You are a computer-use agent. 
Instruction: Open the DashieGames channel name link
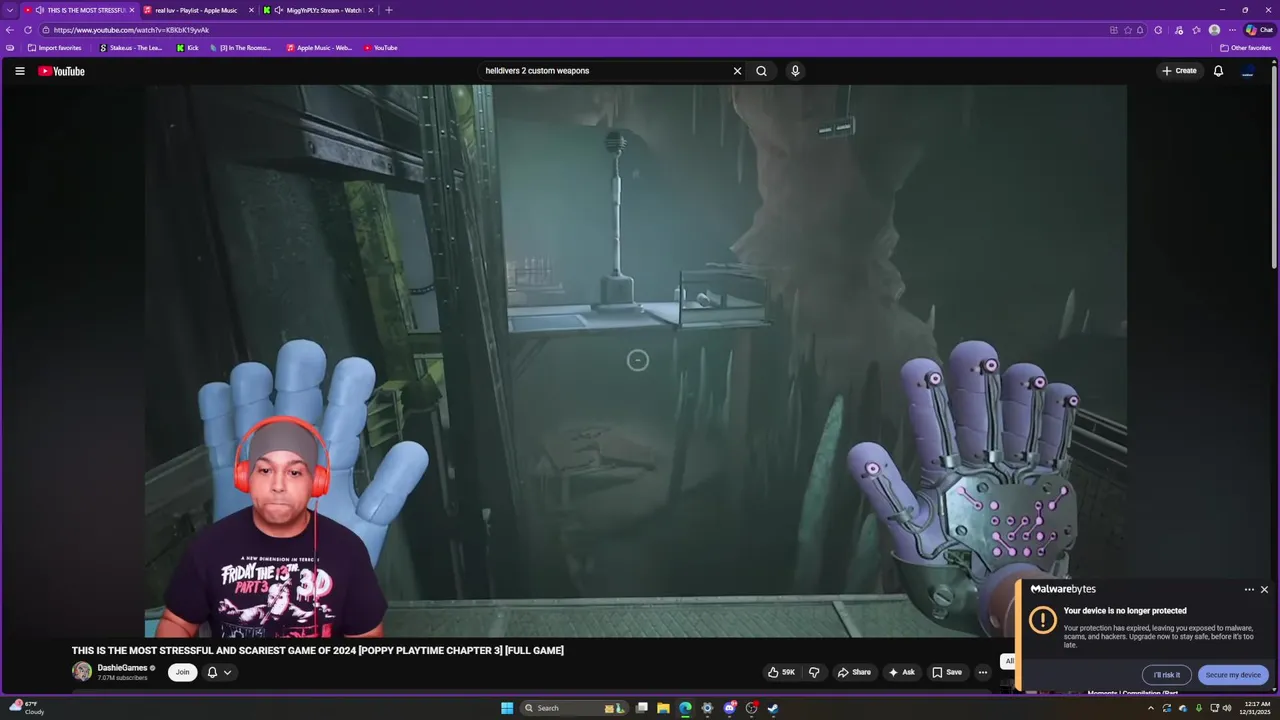(x=122, y=667)
